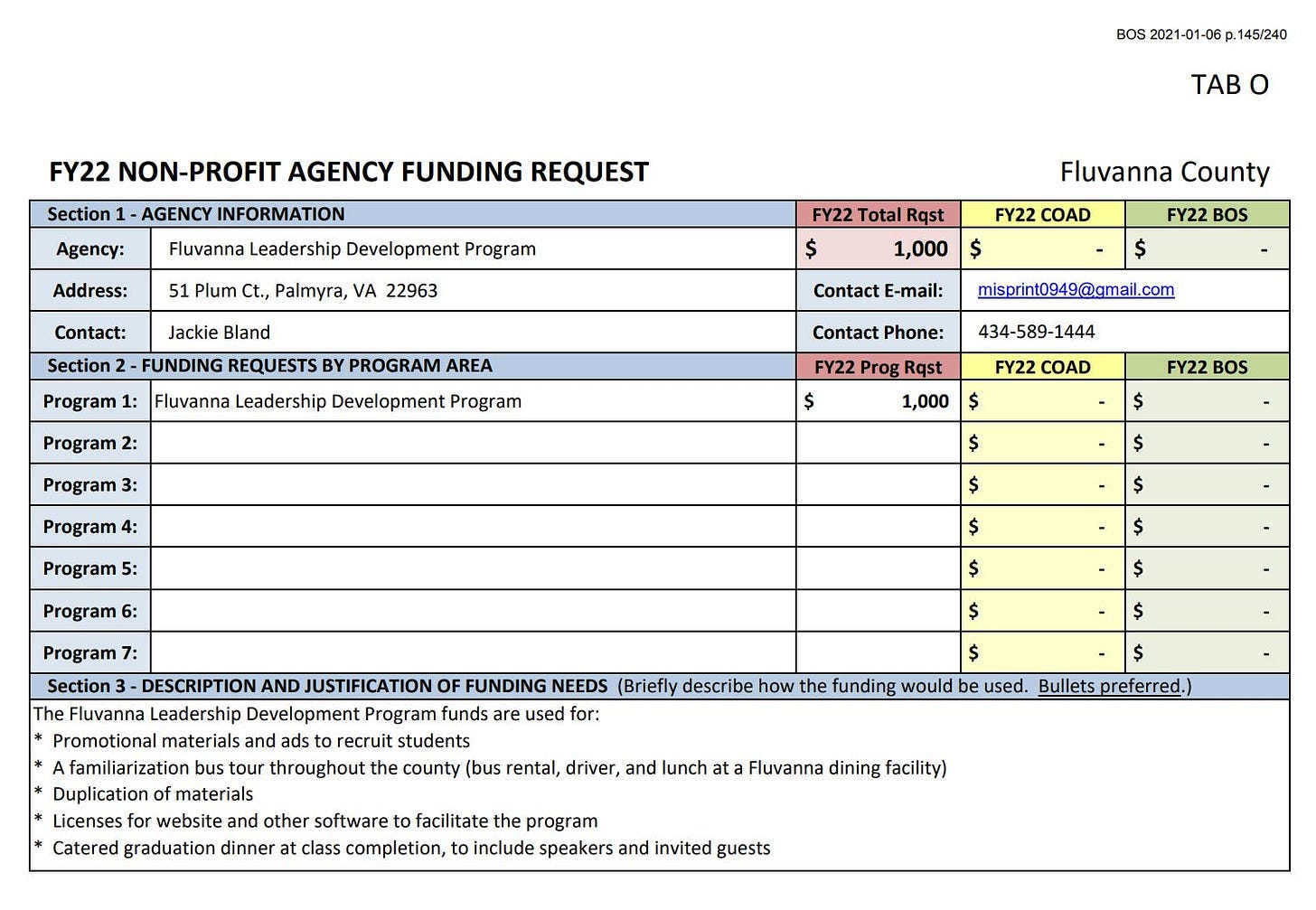Viewport: 1316px width, 910px height.
Task: Click the Contact field showing Jackie Bland
Action: [x=472, y=333]
